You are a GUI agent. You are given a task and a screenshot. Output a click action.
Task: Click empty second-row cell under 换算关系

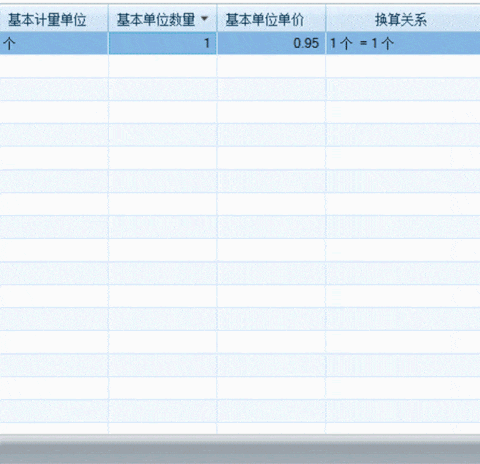tap(403, 66)
